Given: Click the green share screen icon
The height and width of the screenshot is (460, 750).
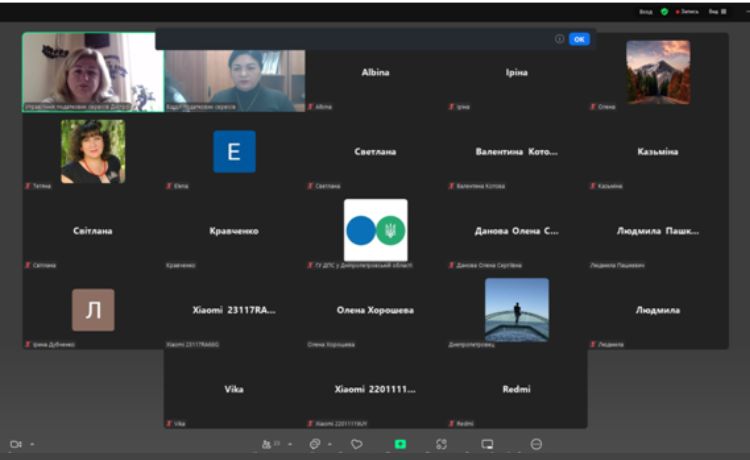Looking at the screenshot, I should pyautogui.click(x=400, y=444).
